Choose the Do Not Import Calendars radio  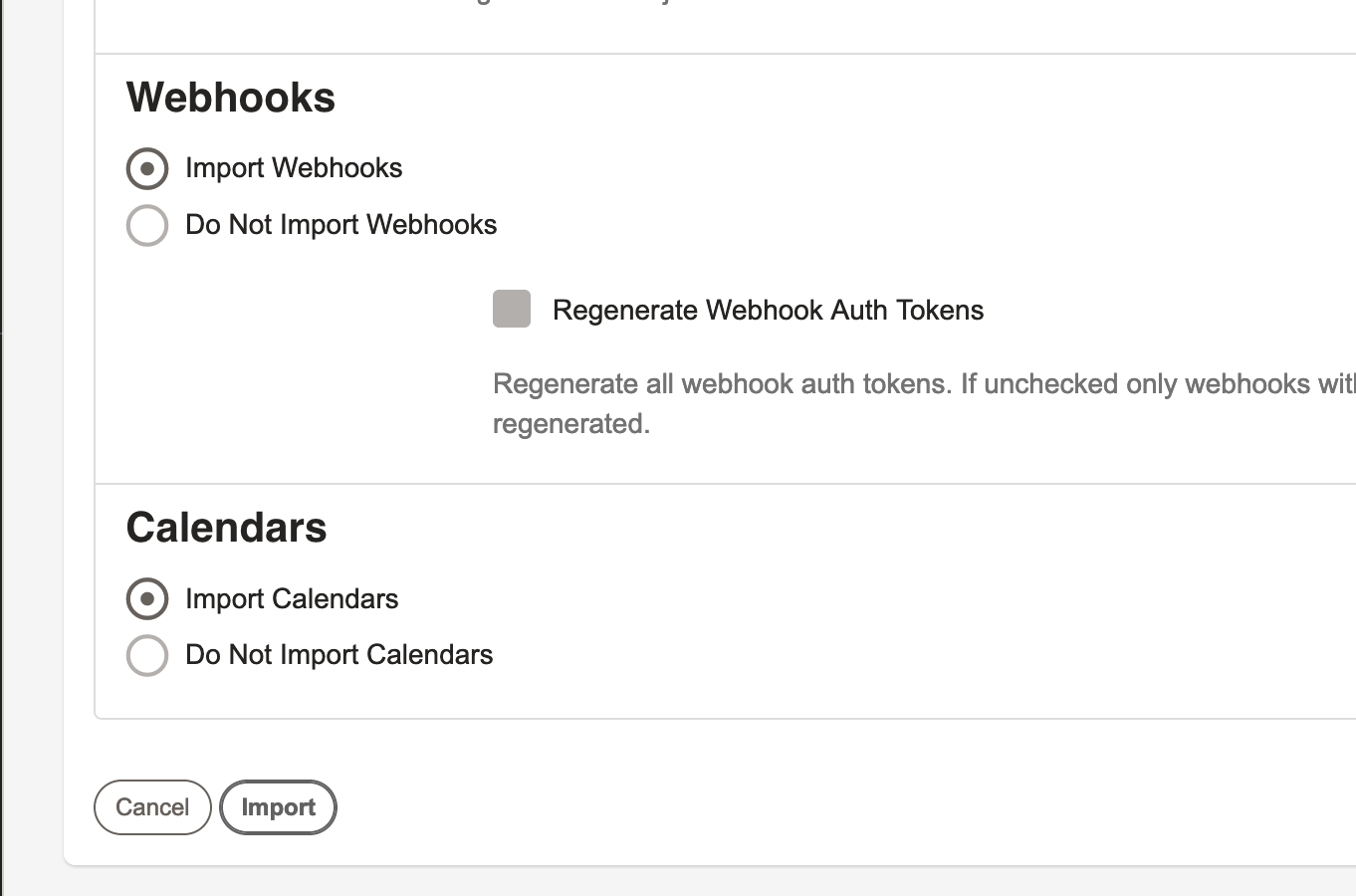pos(147,655)
